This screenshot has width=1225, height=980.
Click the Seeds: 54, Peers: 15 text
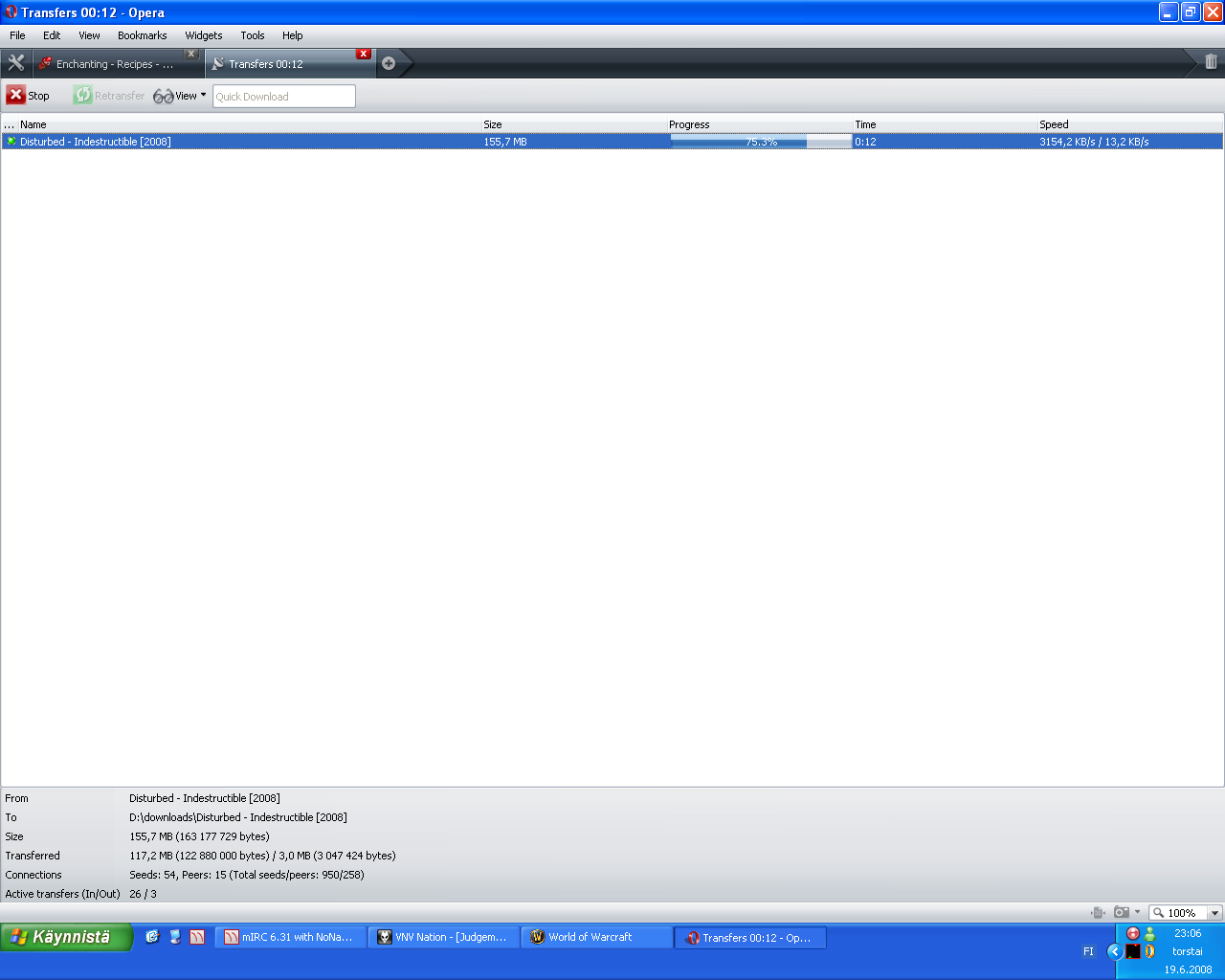(x=247, y=875)
